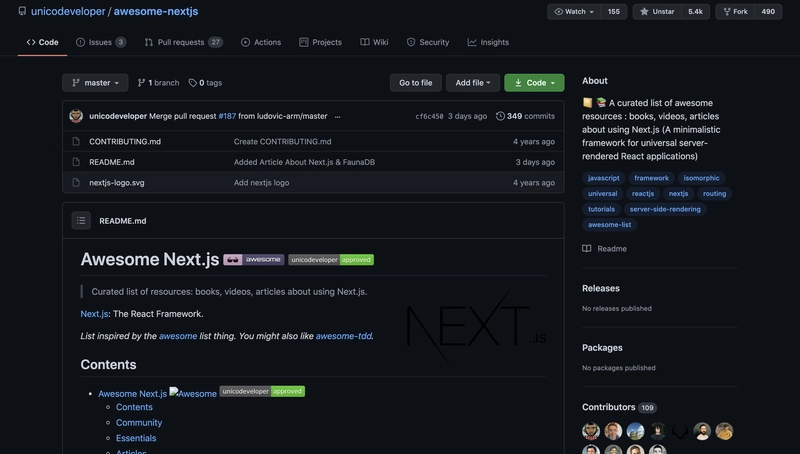
Task: Open pull request #187 link
Action: point(227,116)
